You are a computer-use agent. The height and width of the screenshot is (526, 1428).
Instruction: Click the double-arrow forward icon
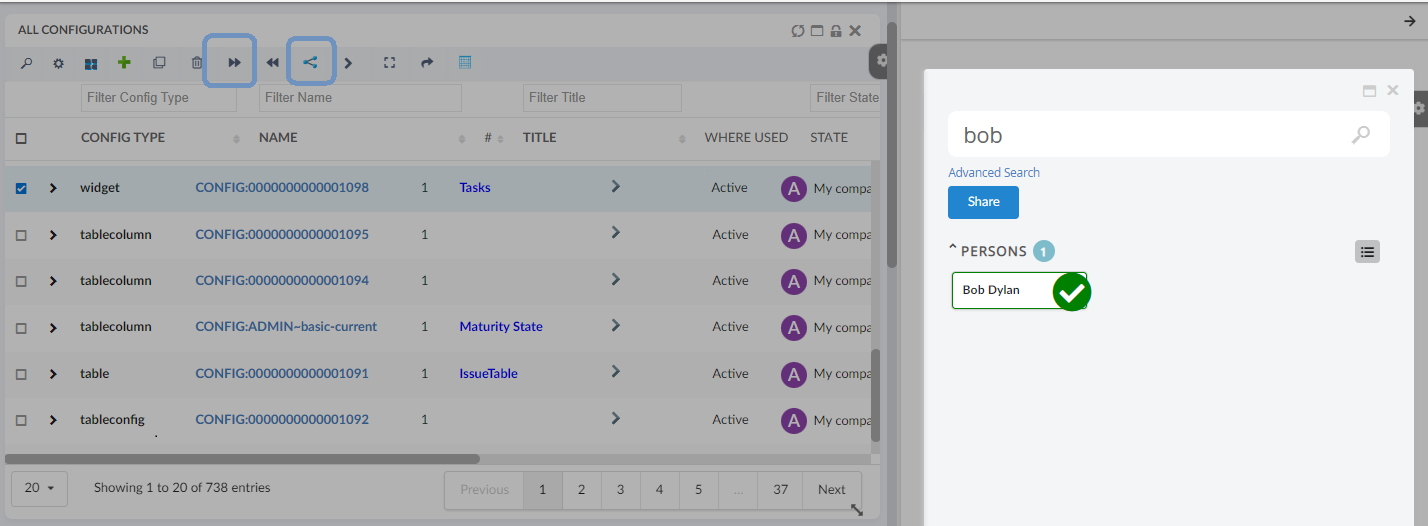click(234, 62)
